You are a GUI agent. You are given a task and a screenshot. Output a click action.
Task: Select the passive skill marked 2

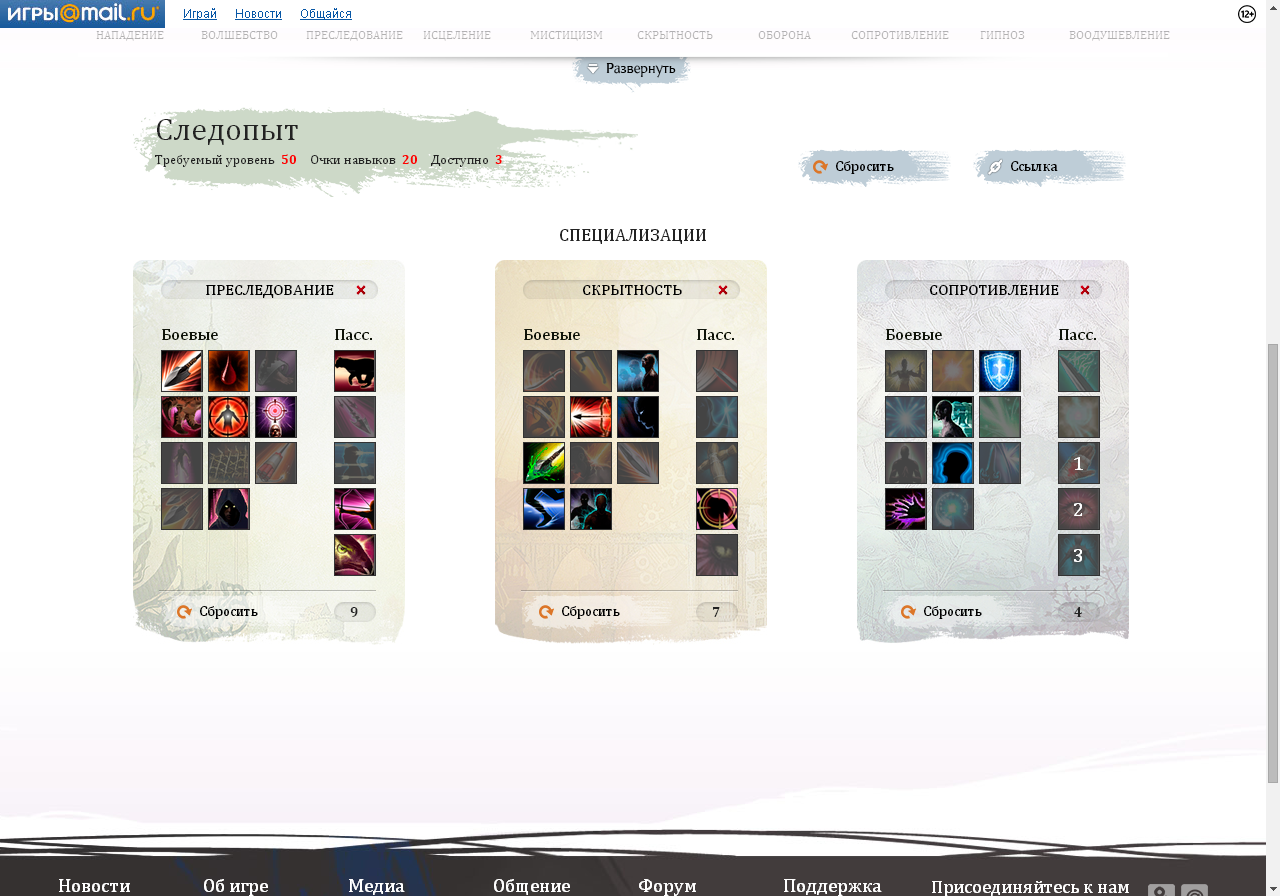(x=1079, y=509)
